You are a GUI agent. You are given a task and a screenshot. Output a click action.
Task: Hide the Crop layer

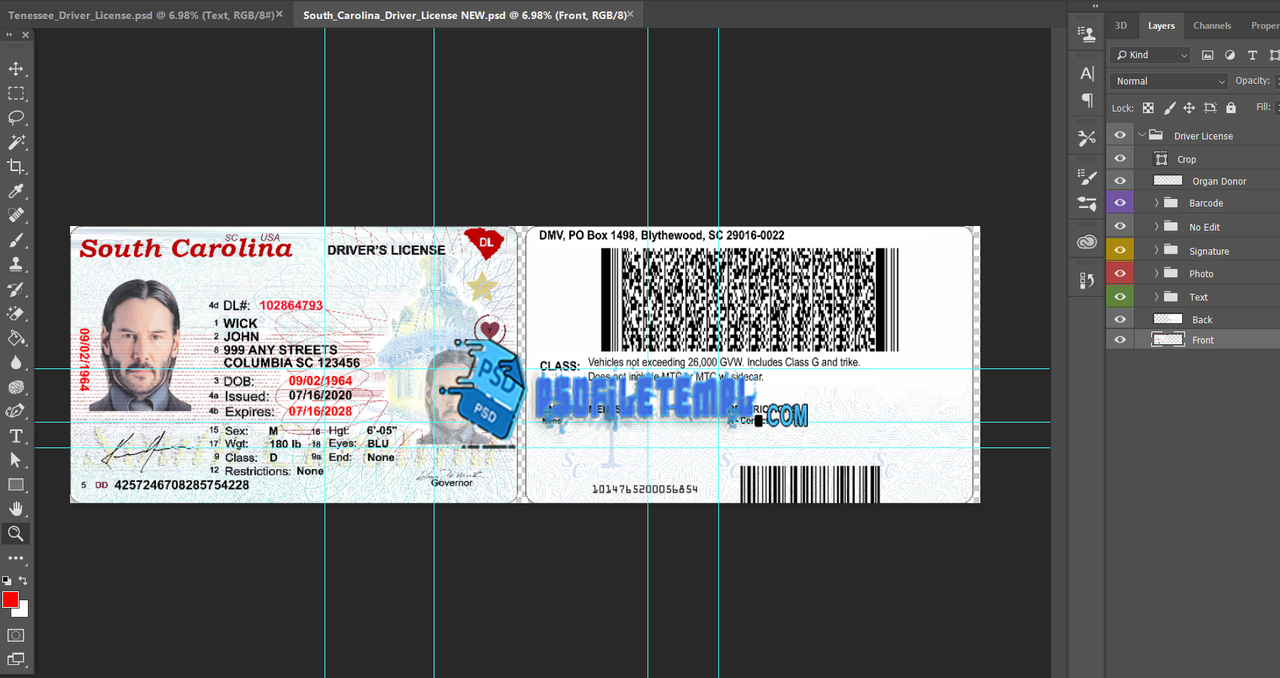click(x=1120, y=159)
